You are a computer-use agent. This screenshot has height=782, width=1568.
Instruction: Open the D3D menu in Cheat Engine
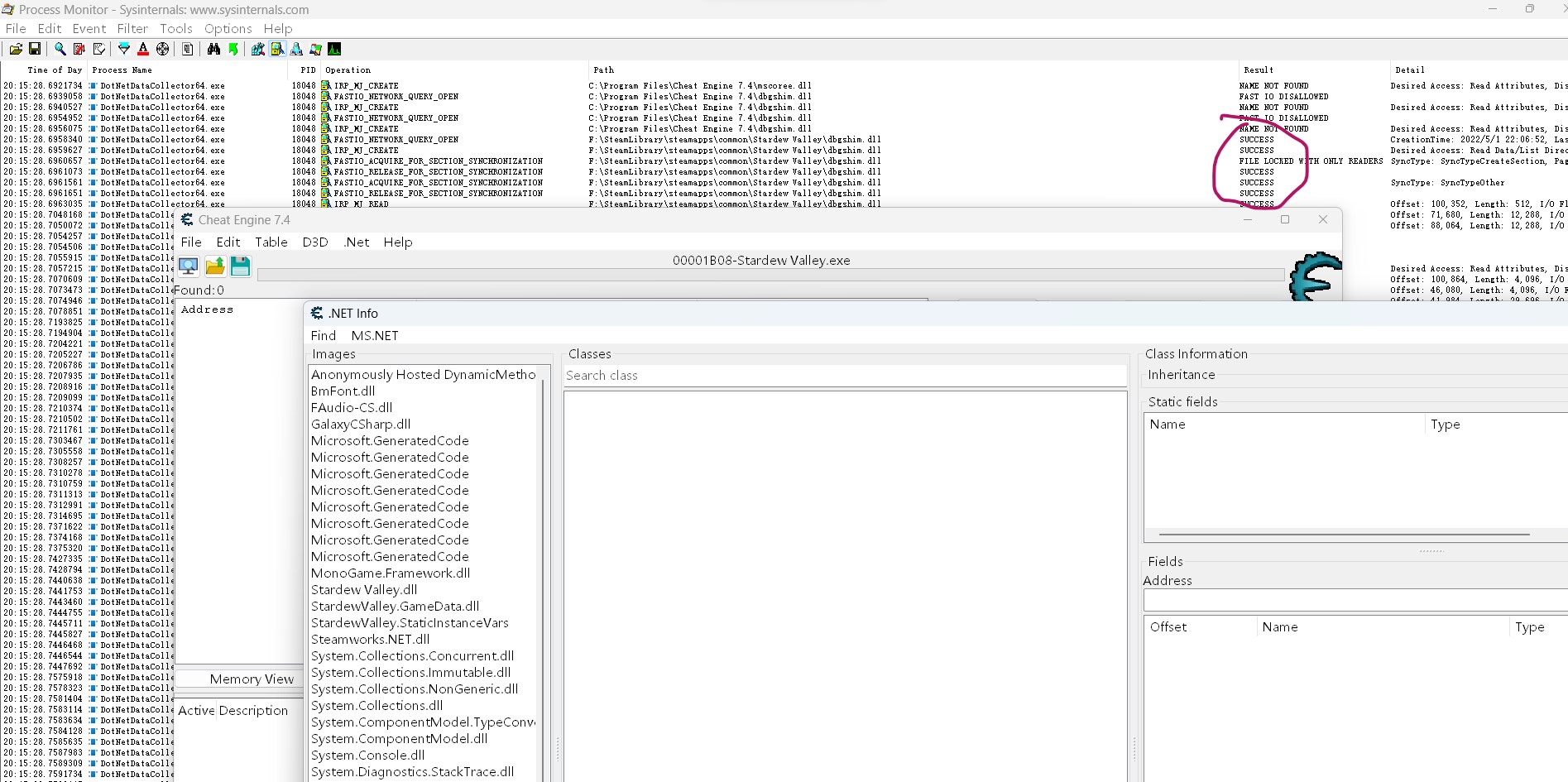coord(315,242)
